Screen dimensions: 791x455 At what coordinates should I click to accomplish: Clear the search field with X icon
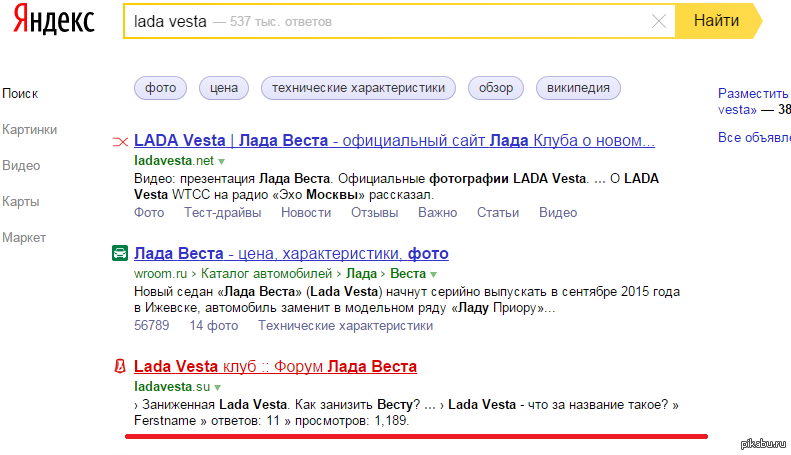[659, 21]
